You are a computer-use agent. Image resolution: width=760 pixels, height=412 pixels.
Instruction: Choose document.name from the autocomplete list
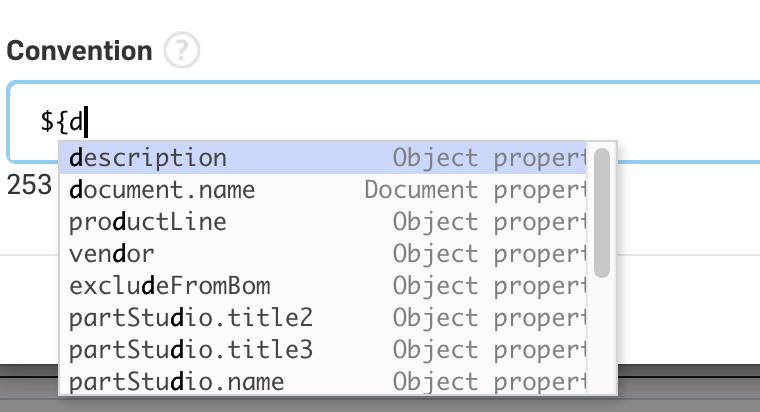click(x=163, y=190)
